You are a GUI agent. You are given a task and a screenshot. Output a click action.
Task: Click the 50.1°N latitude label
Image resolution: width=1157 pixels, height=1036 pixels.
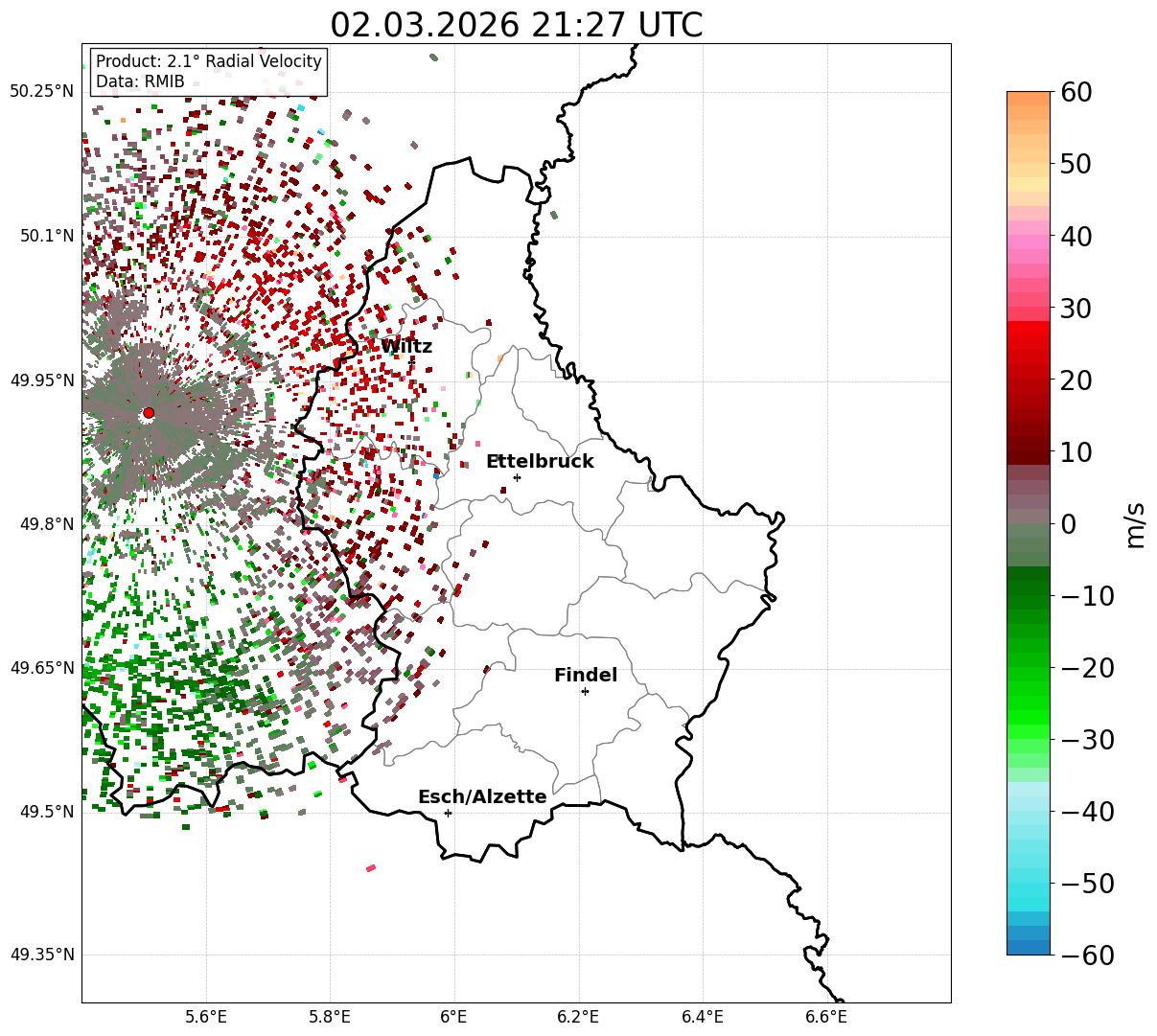coord(46,236)
